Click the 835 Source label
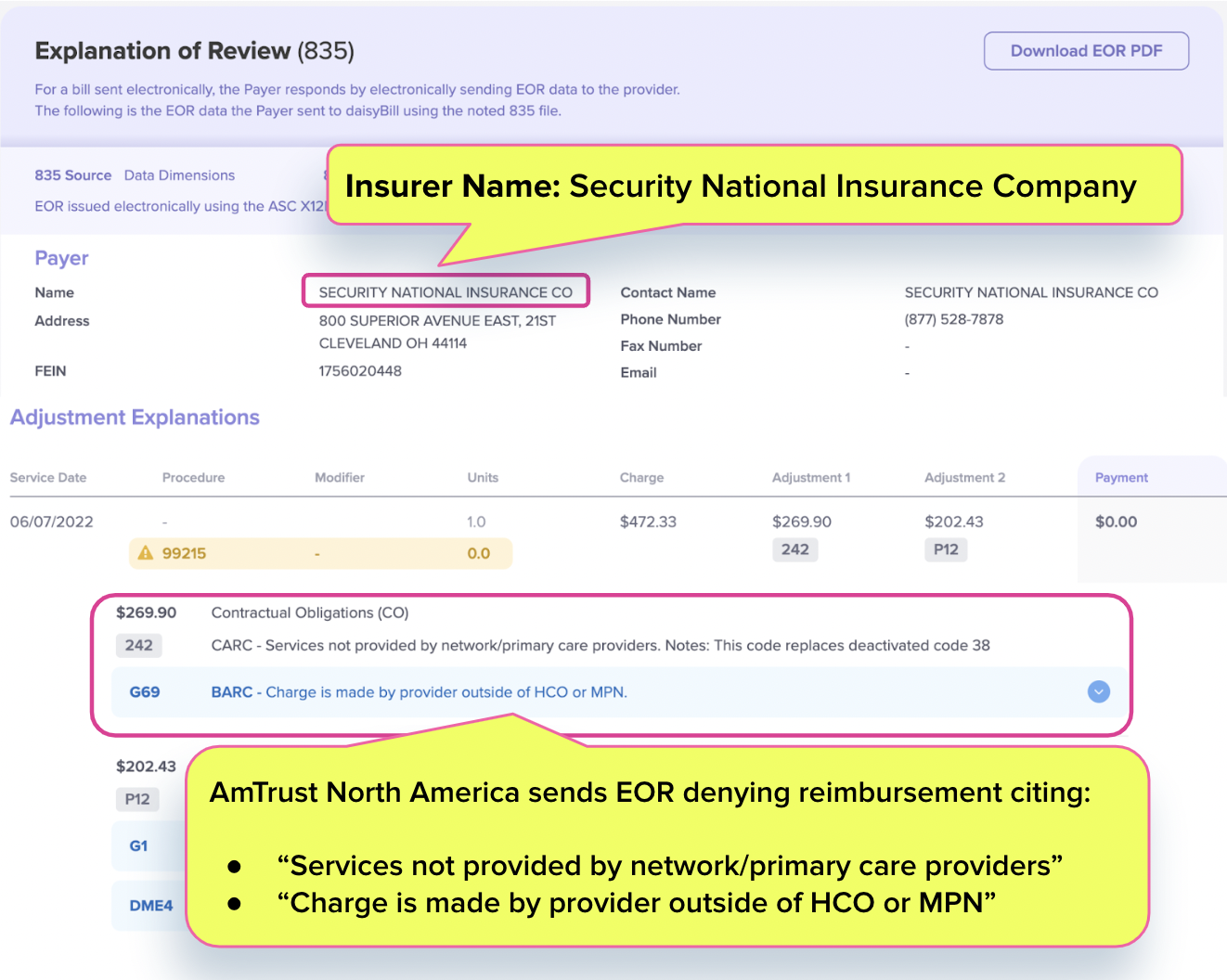The height and width of the screenshot is (980, 1227). (x=72, y=175)
